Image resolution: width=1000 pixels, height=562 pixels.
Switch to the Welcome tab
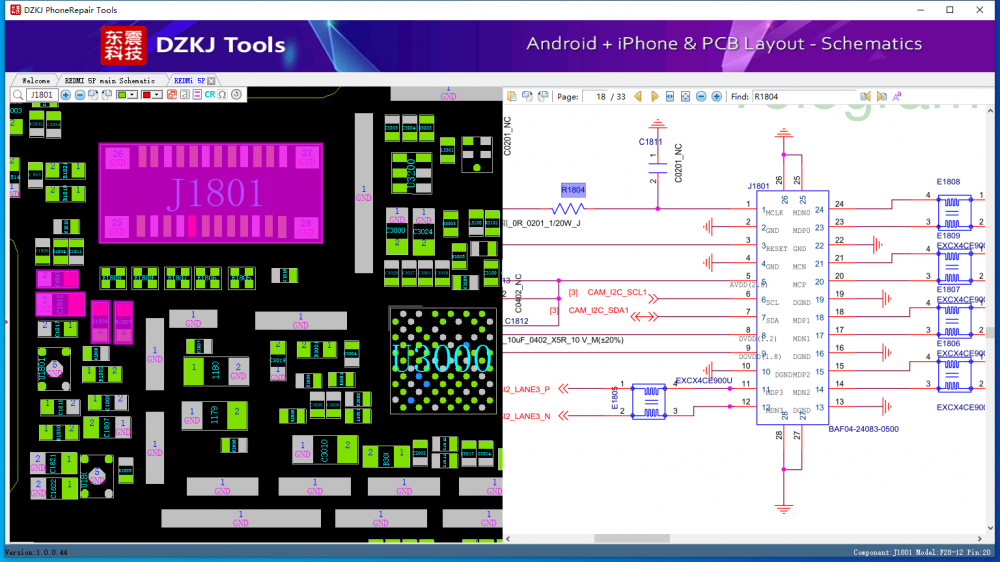tap(35, 80)
